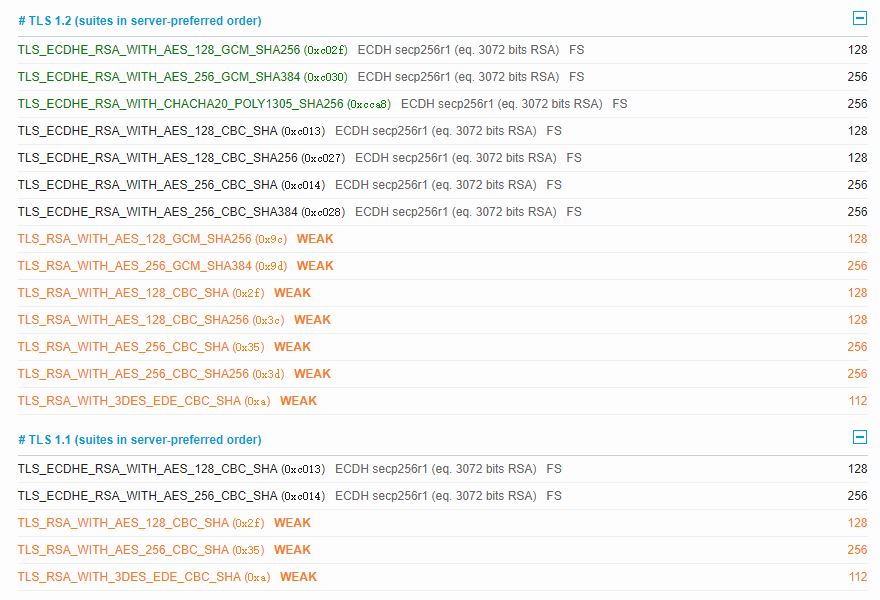
Task: Select TLS_ECDHE_RSA_WITH_AES_128_GCM_SHA256 cipher suite name
Action: coord(159,50)
